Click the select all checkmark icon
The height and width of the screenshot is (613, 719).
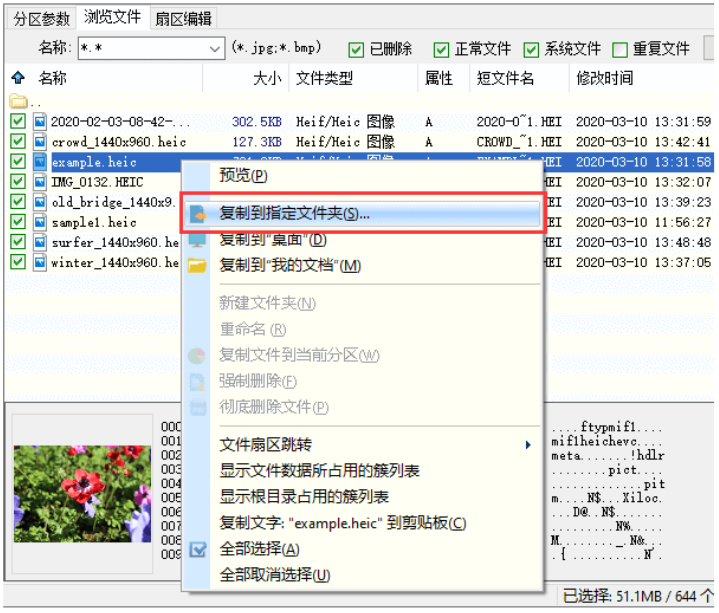(198, 549)
